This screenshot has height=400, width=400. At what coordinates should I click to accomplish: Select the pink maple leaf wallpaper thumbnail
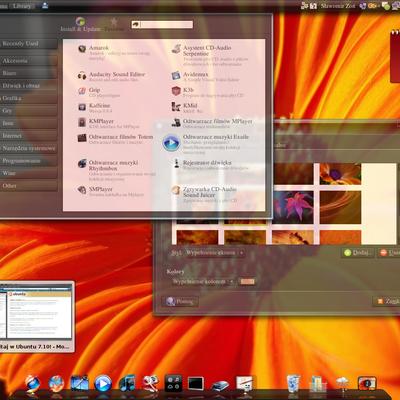[293, 207]
